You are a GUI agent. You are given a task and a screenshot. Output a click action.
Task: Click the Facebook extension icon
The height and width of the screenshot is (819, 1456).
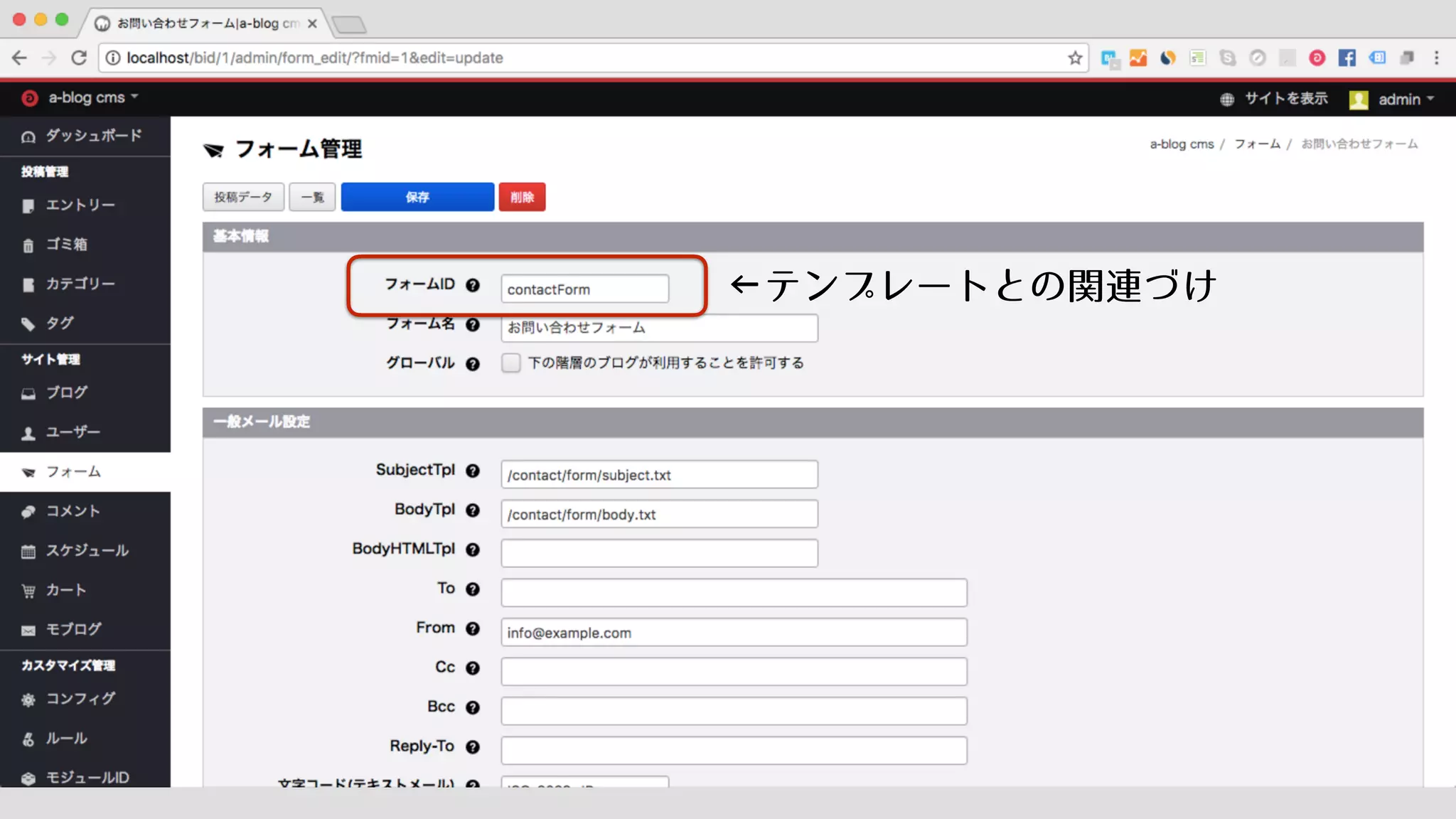1347,58
